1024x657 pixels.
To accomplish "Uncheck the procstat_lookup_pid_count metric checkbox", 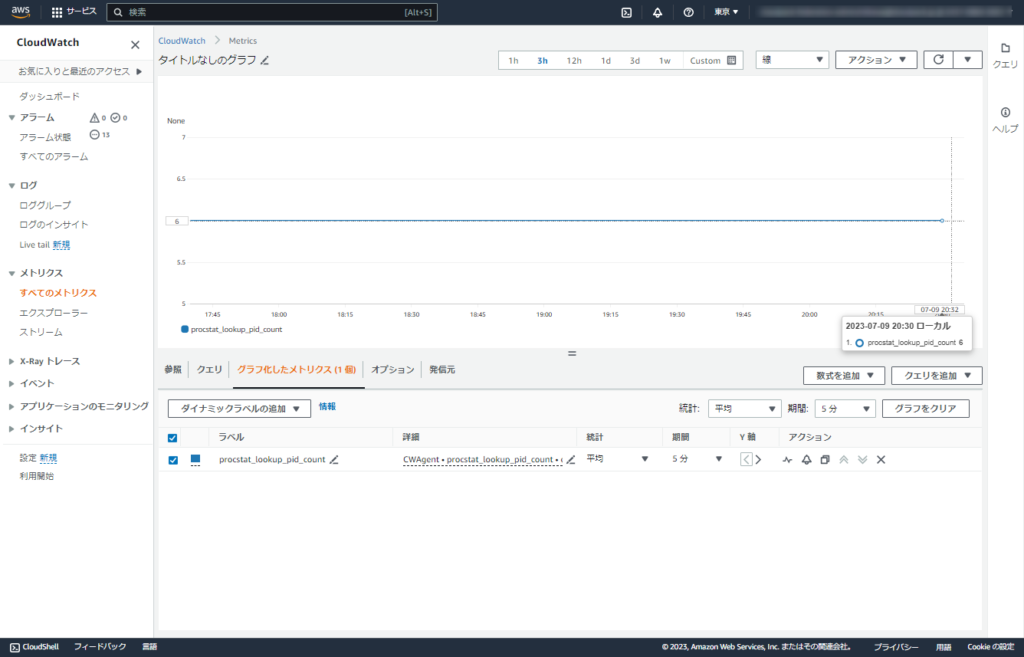I will pyautogui.click(x=170, y=459).
